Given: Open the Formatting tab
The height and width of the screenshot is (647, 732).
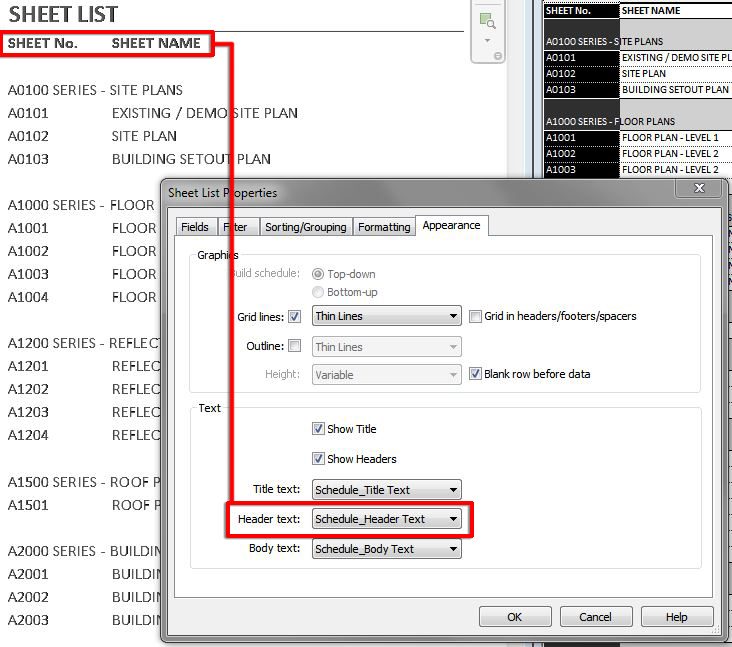Looking at the screenshot, I should pos(384,227).
